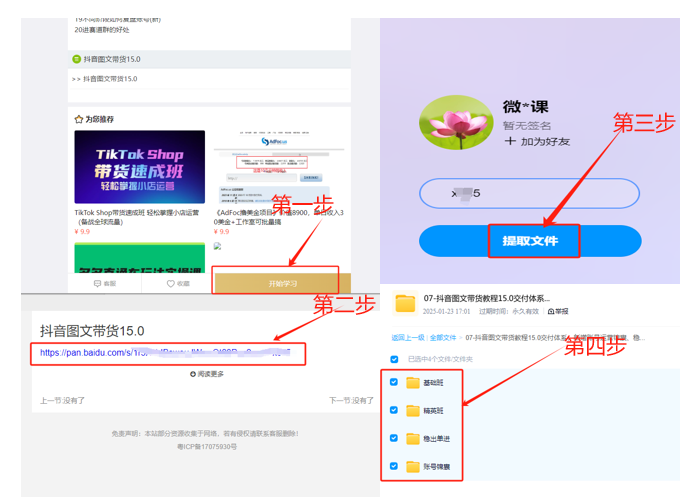This screenshot has height=497, width=693.
Task: Click the gold 开始学习 button
Action: [283, 283]
